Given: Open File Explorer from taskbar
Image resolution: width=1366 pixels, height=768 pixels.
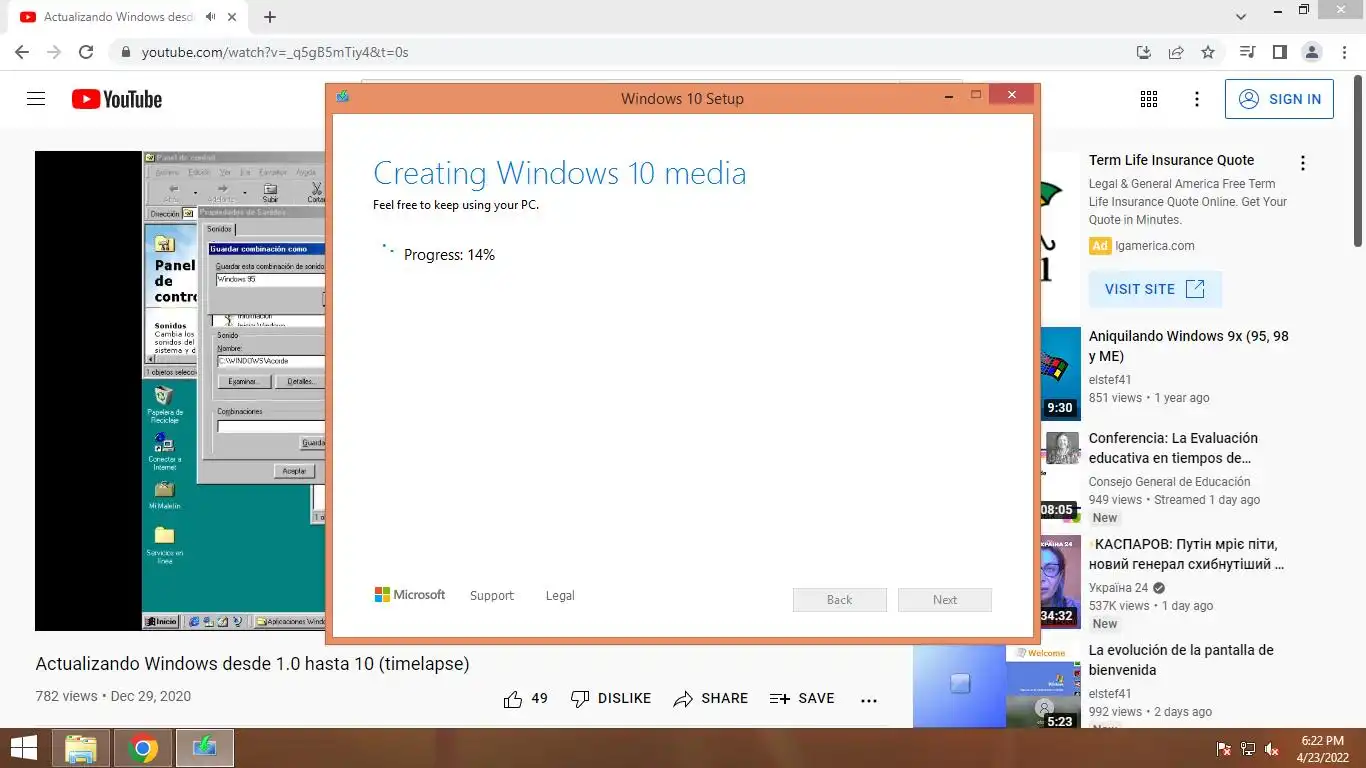Looking at the screenshot, I should [82, 748].
